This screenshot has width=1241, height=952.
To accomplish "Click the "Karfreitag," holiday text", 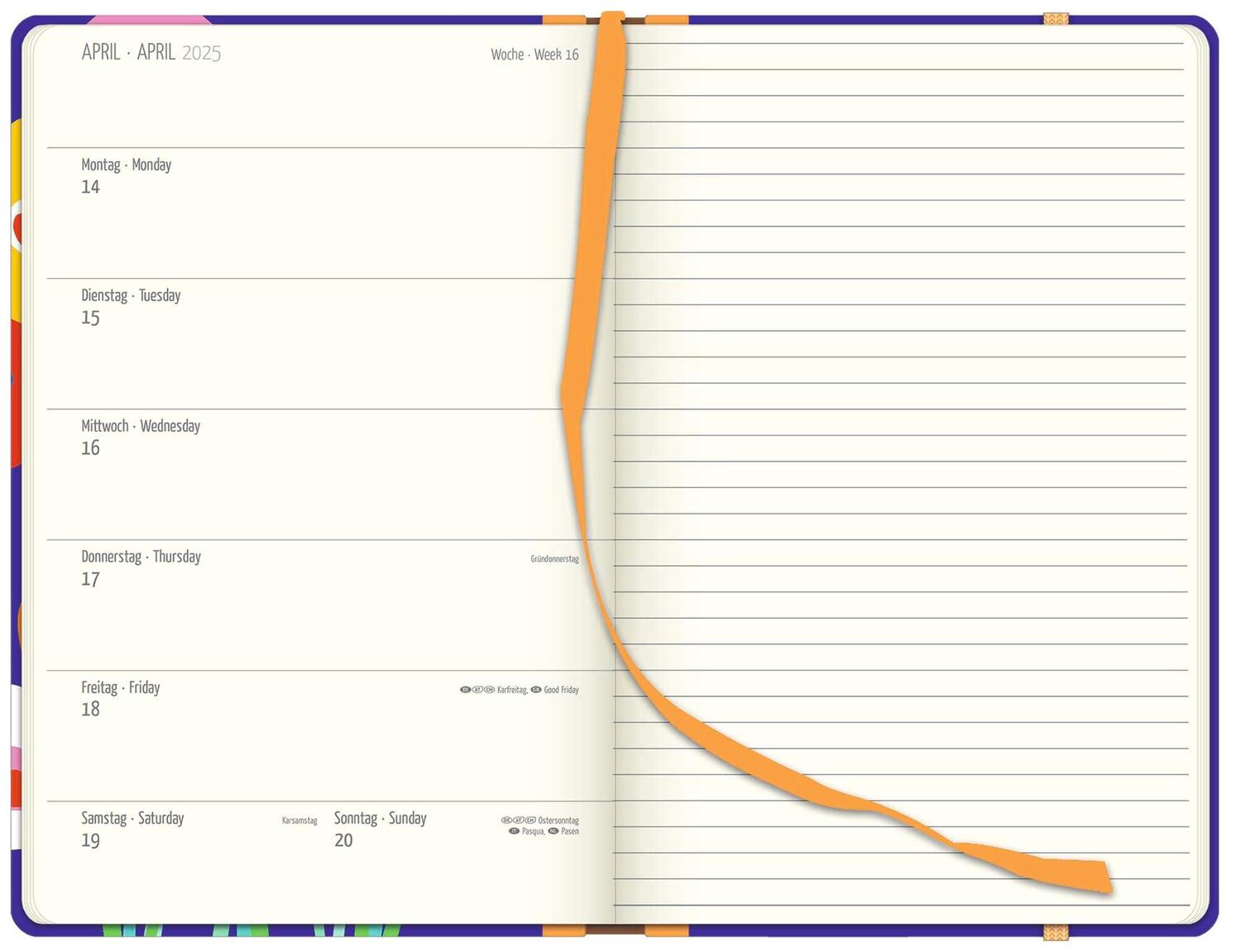I will [513, 690].
